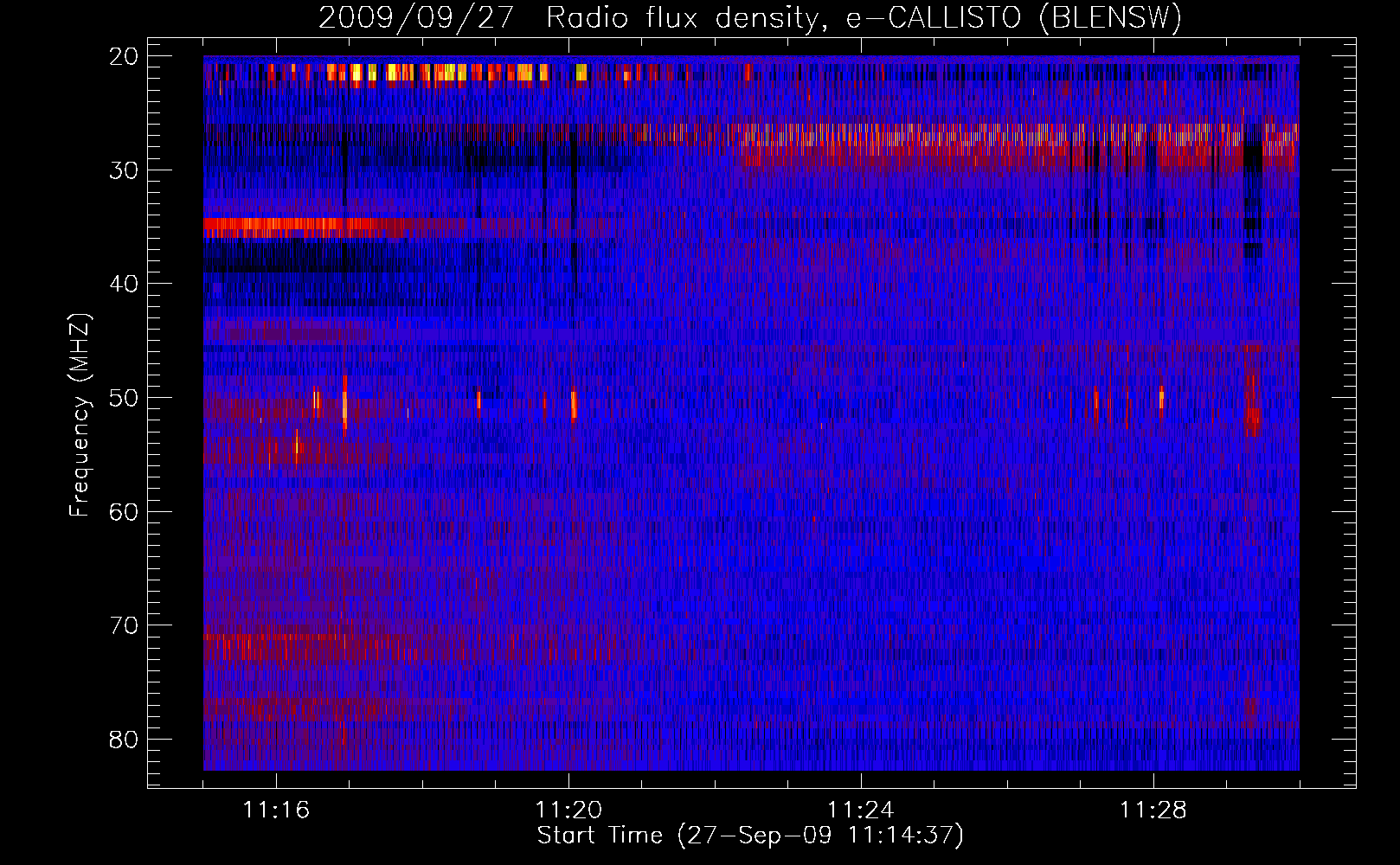This screenshot has height=865, width=1400.
Task: Click the 11:20 time tick label
Action: click(x=568, y=811)
